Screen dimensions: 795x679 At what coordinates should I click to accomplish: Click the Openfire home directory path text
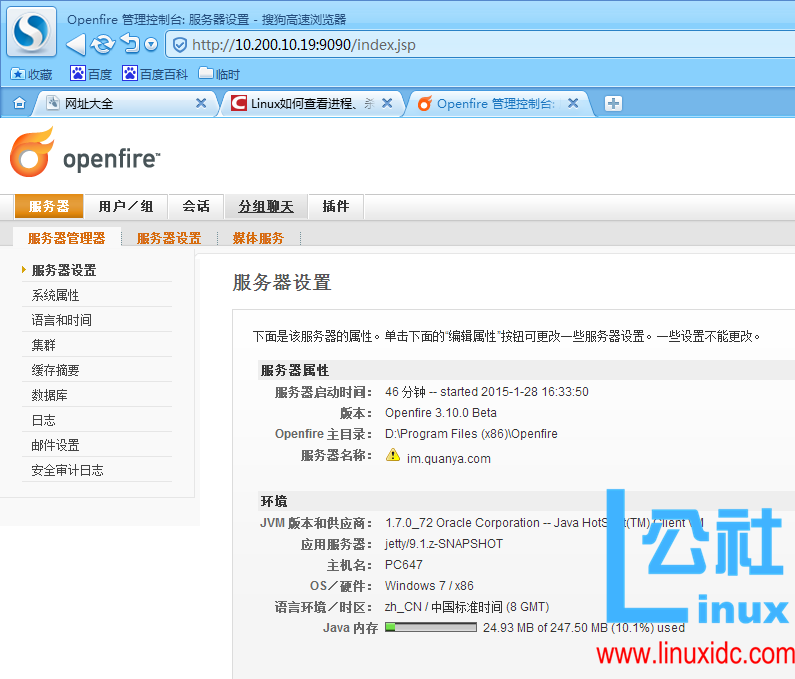click(x=471, y=434)
